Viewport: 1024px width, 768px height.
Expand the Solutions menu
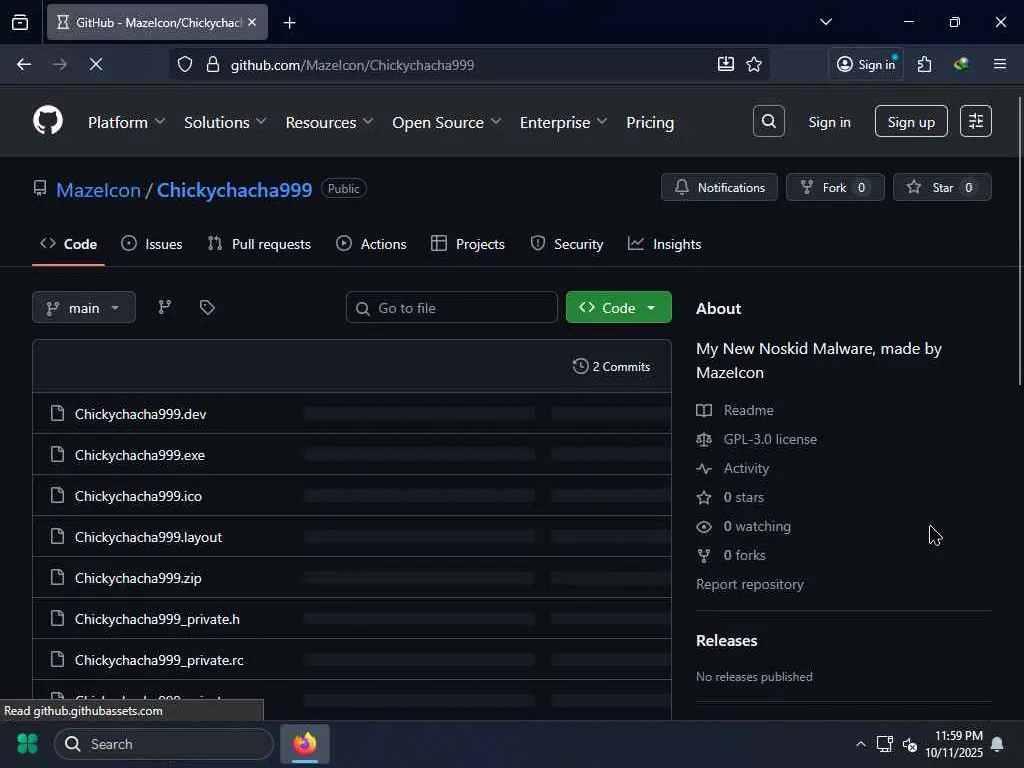225,122
